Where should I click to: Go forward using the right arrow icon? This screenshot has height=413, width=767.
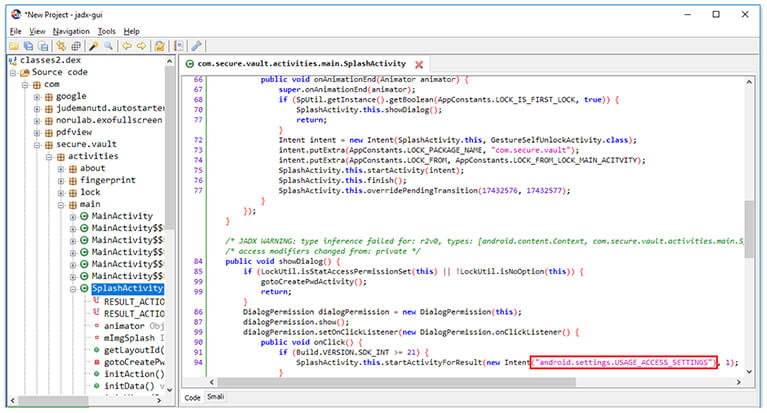(x=142, y=46)
